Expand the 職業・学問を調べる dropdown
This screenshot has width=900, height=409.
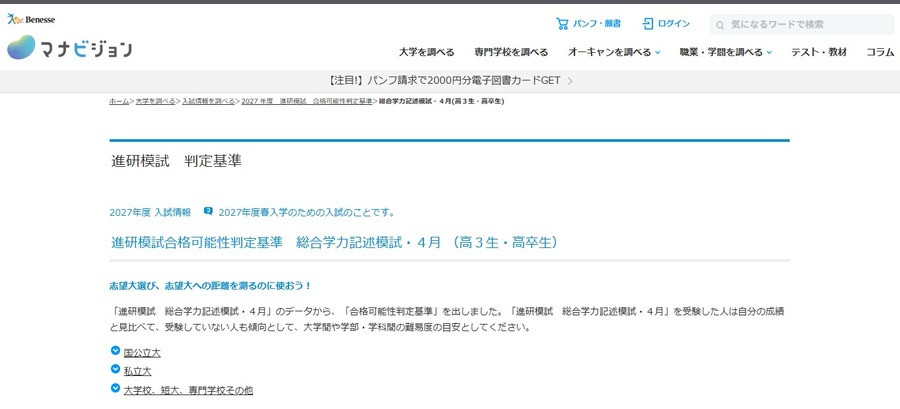click(726, 52)
